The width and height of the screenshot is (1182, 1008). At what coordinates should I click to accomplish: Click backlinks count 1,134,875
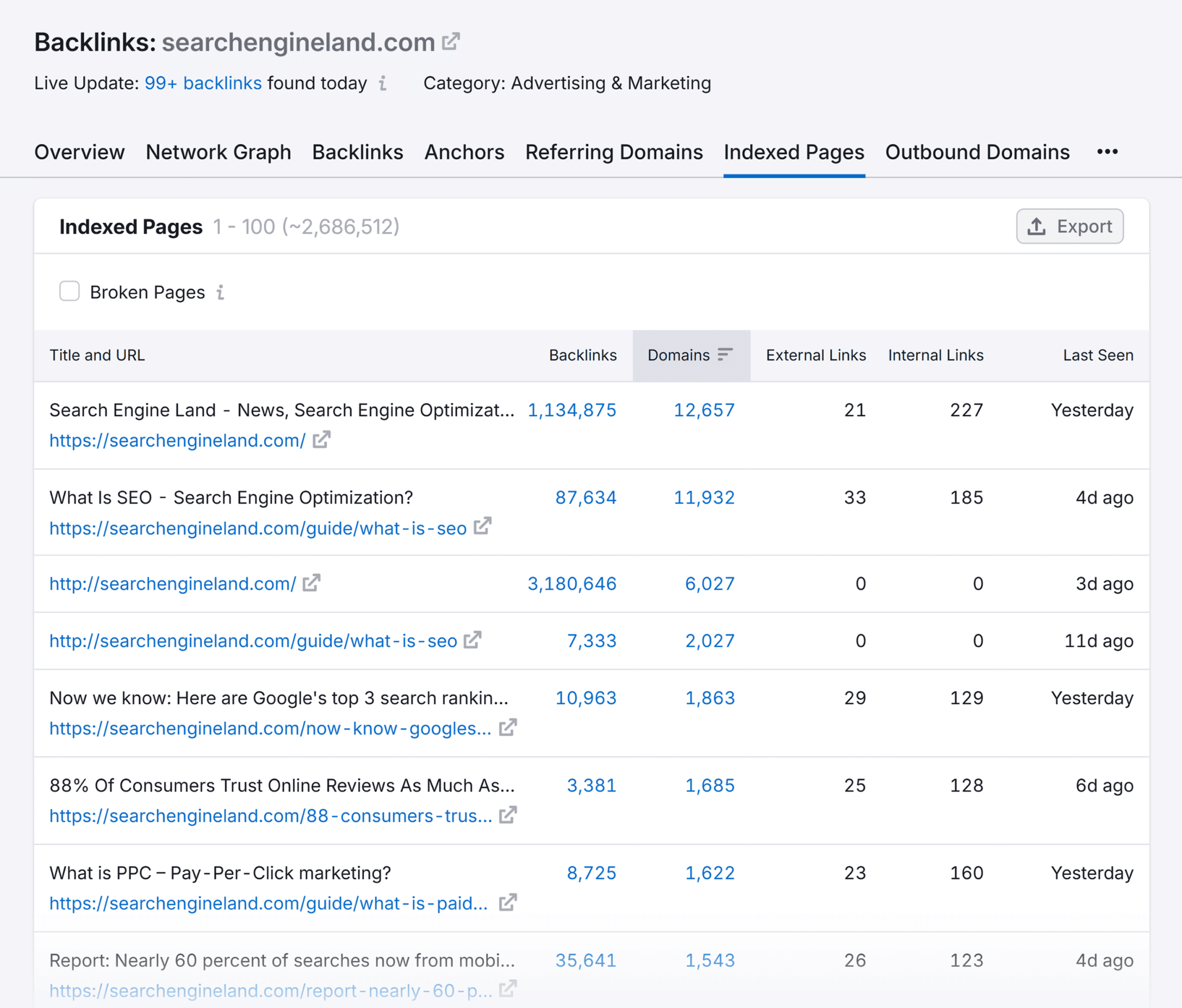coord(572,410)
